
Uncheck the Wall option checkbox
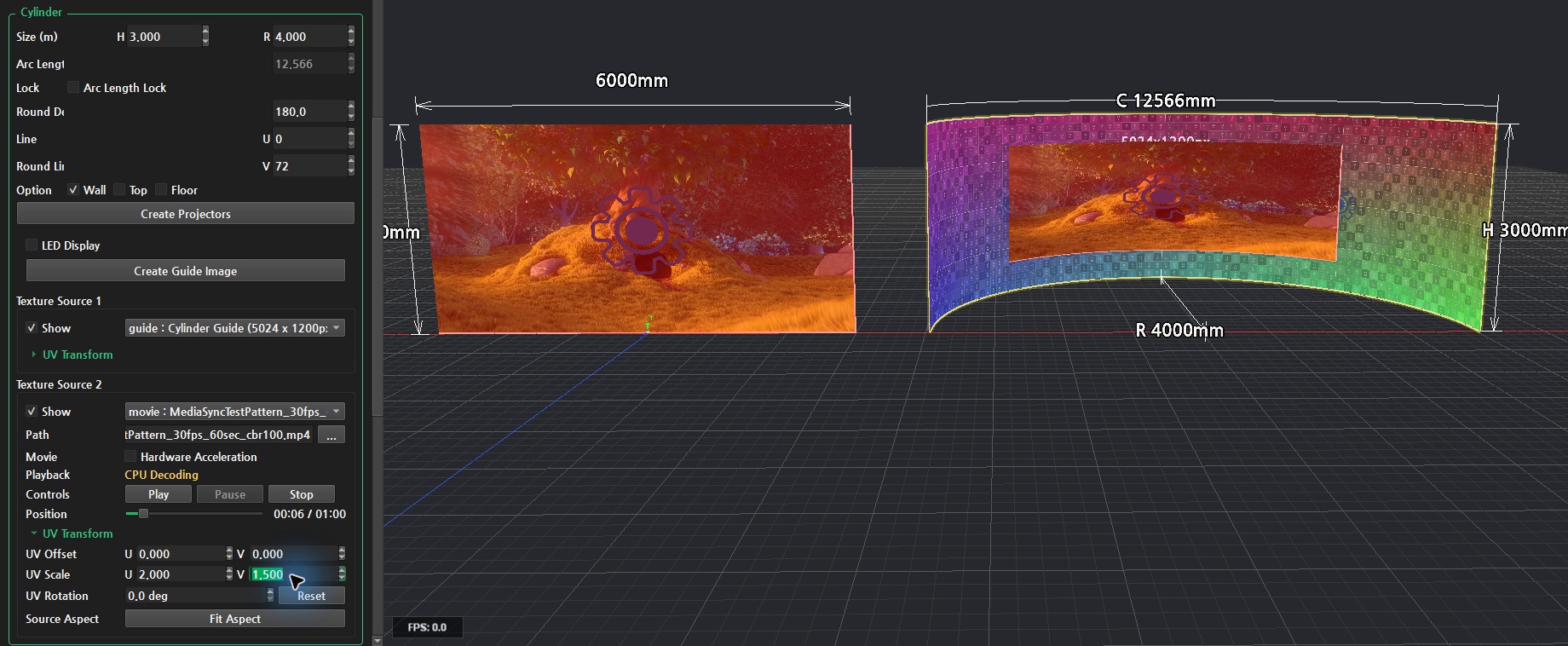click(73, 190)
